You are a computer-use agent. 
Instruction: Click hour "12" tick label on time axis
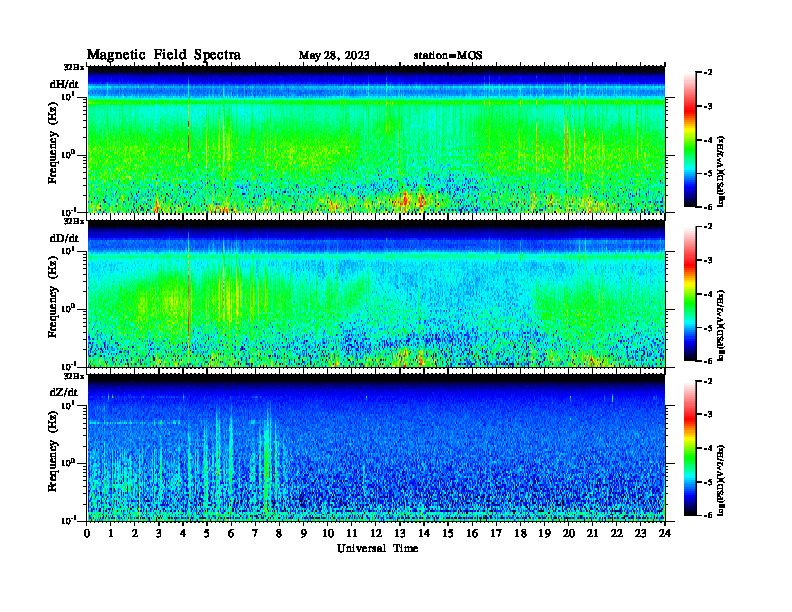tap(376, 534)
